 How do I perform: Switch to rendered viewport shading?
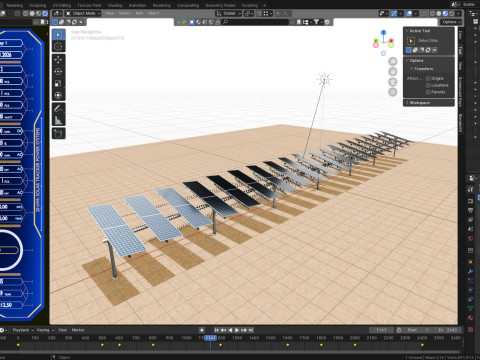tap(452, 13)
